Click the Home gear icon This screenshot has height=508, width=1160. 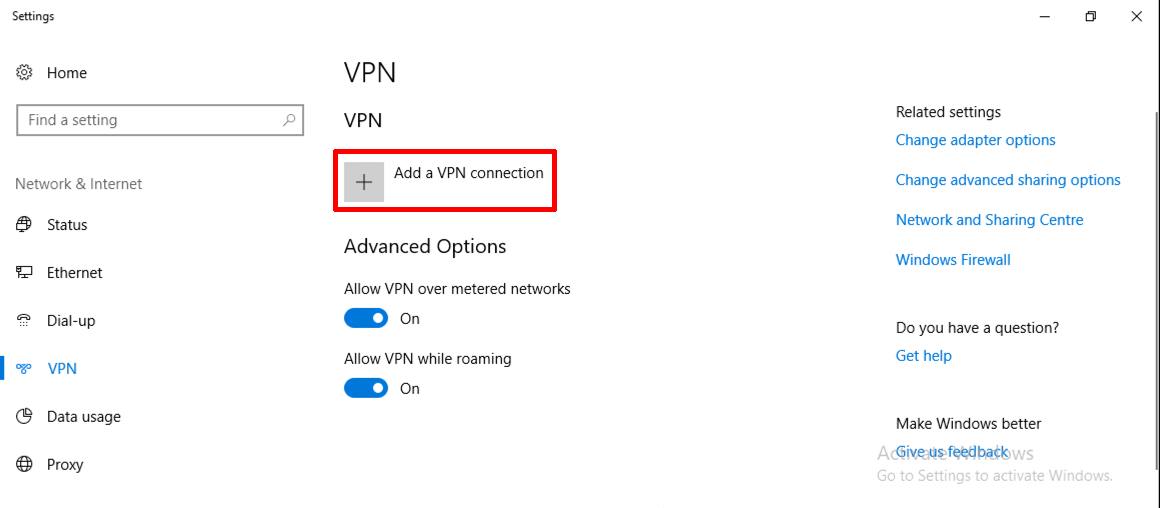tap(24, 72)
